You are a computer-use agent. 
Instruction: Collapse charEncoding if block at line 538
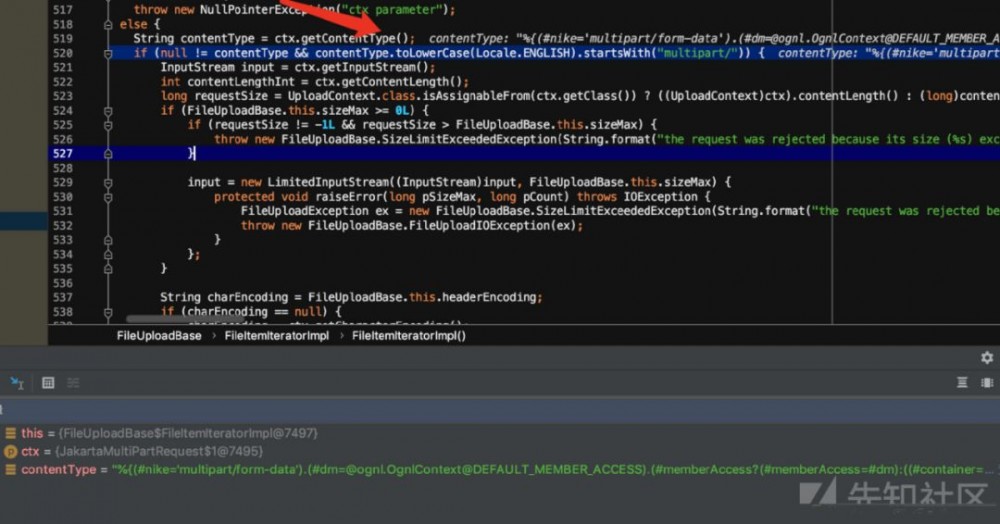coord(108,312)
